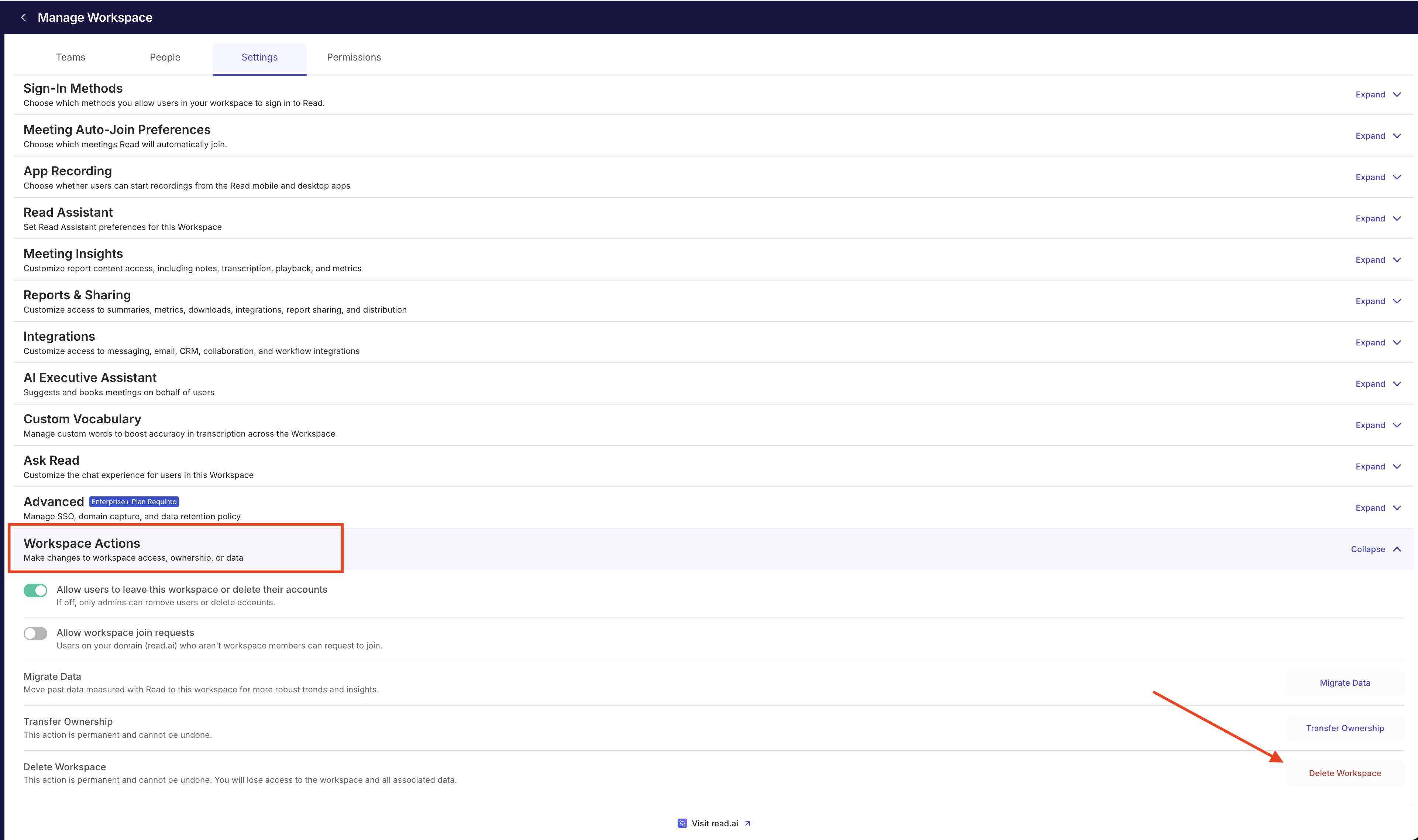
Task: Click chevron icon for Integrations row
Action: pos(1397,342)
